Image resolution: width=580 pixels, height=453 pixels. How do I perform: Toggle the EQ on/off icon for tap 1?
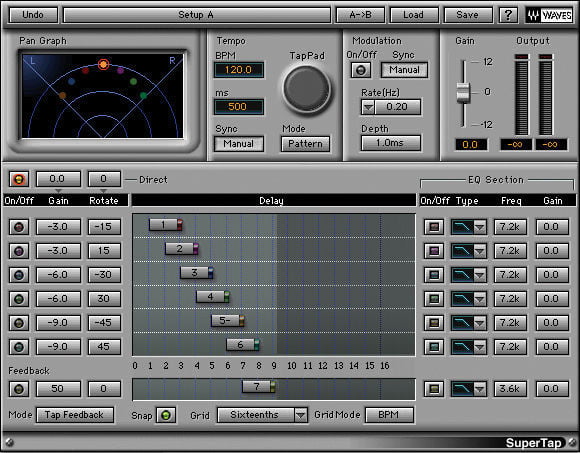coord(434,227)
